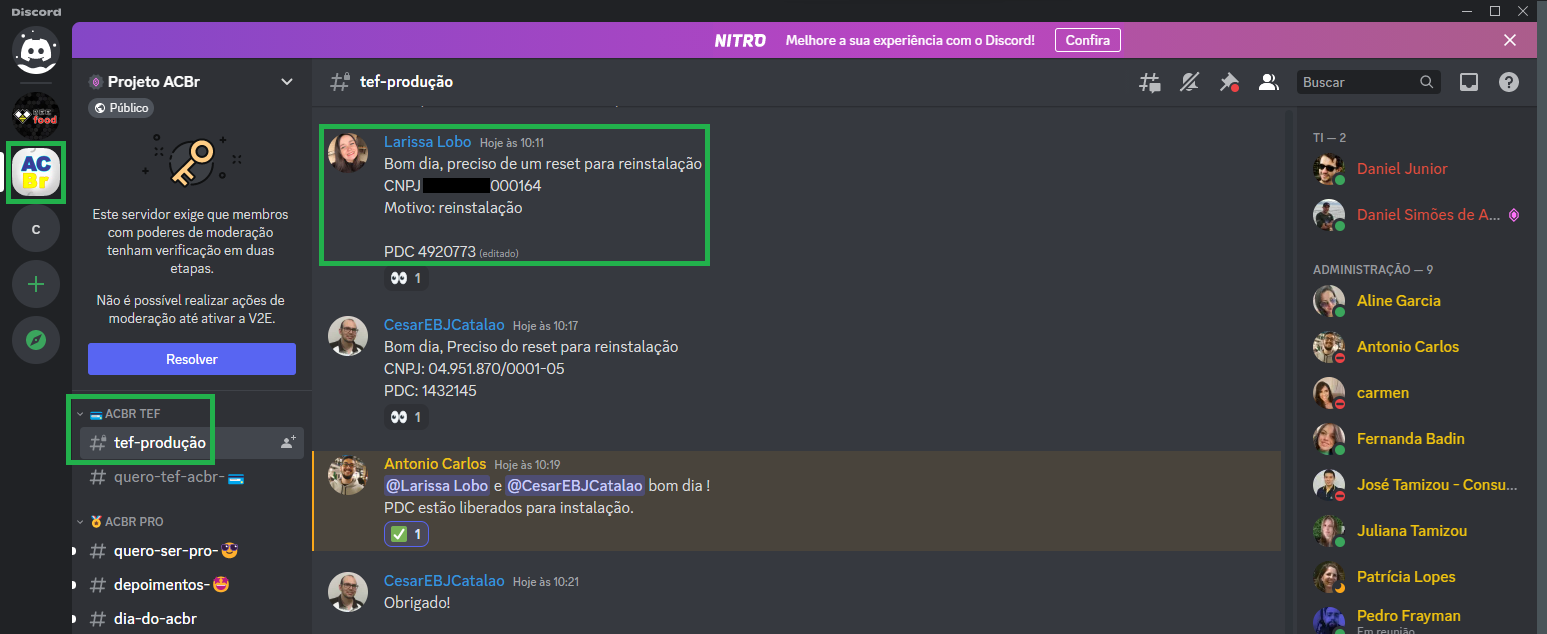Toggle member list icon
This screenshot has height=634, width=1547.
pos(1269,82)
